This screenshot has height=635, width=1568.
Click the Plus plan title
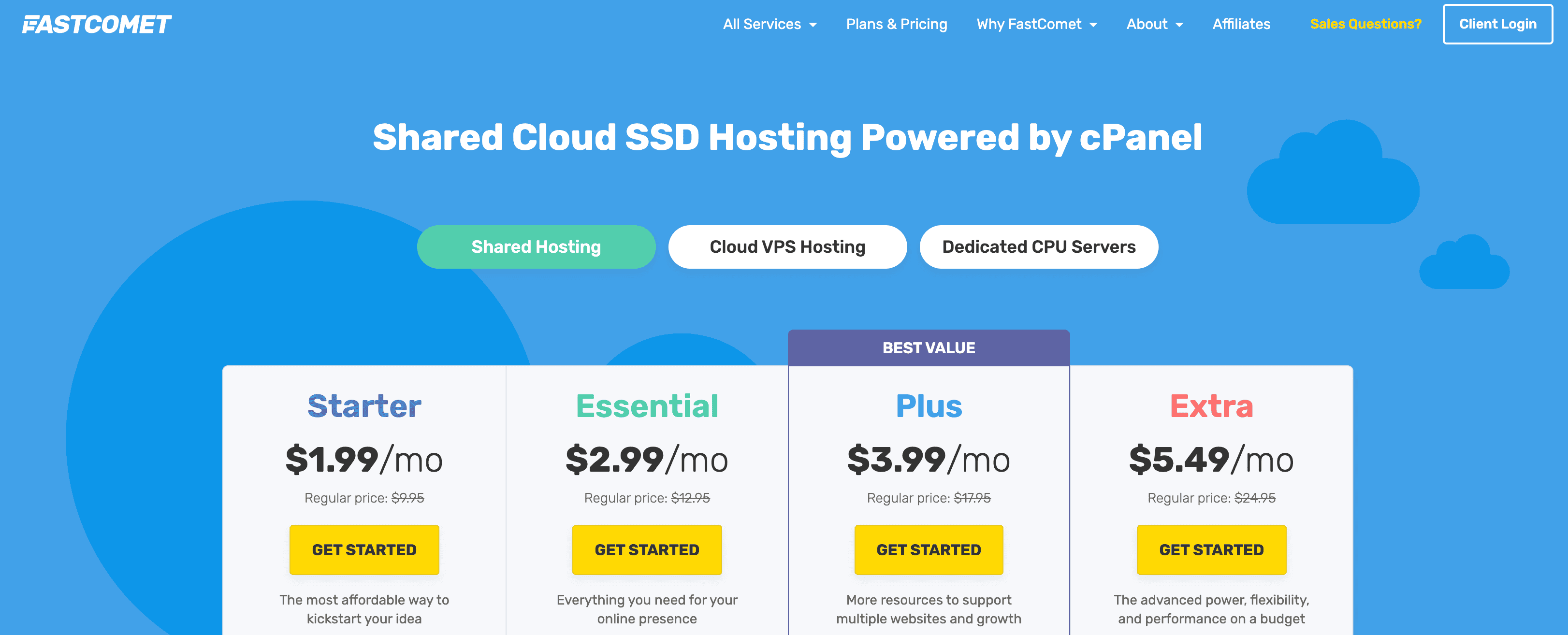click(929, 406)
